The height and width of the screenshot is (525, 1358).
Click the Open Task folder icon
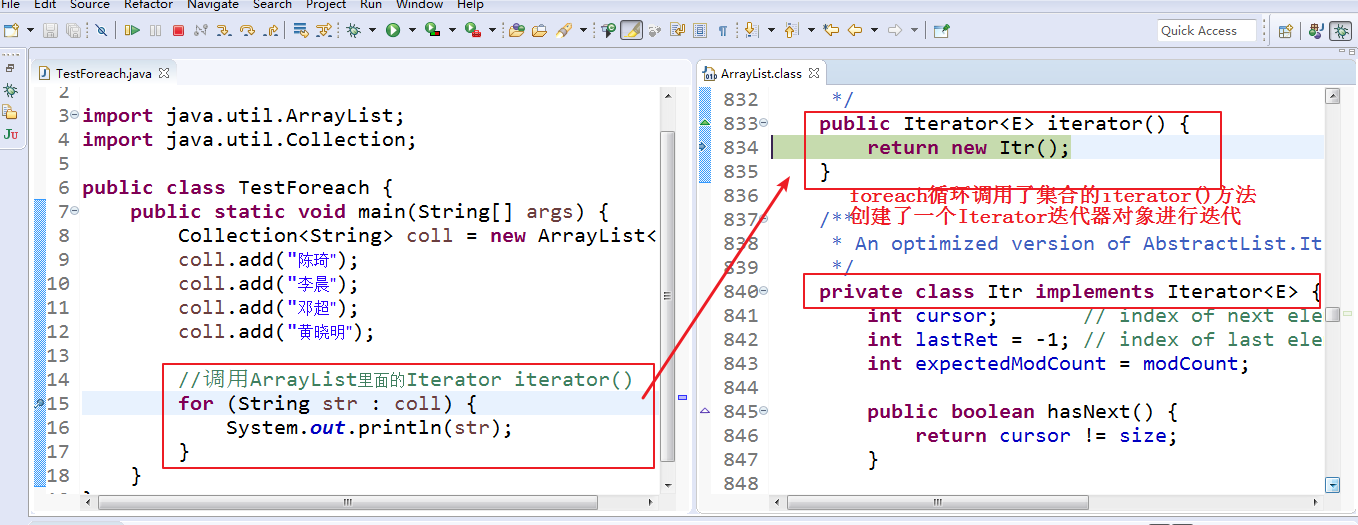click(538, 31)
